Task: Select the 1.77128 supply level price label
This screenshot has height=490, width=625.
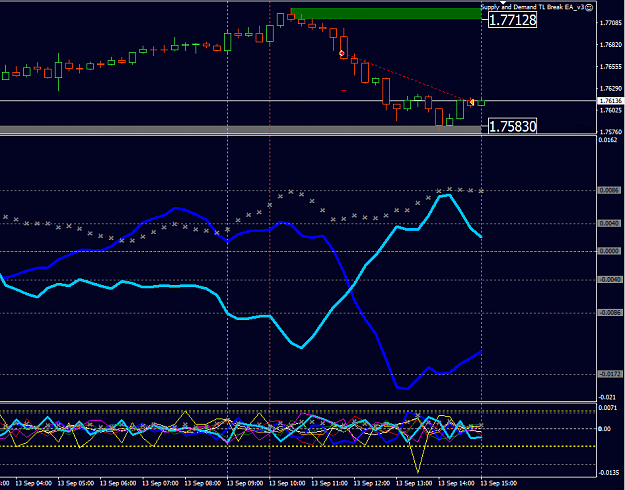Action: click(x=513, y=20)
